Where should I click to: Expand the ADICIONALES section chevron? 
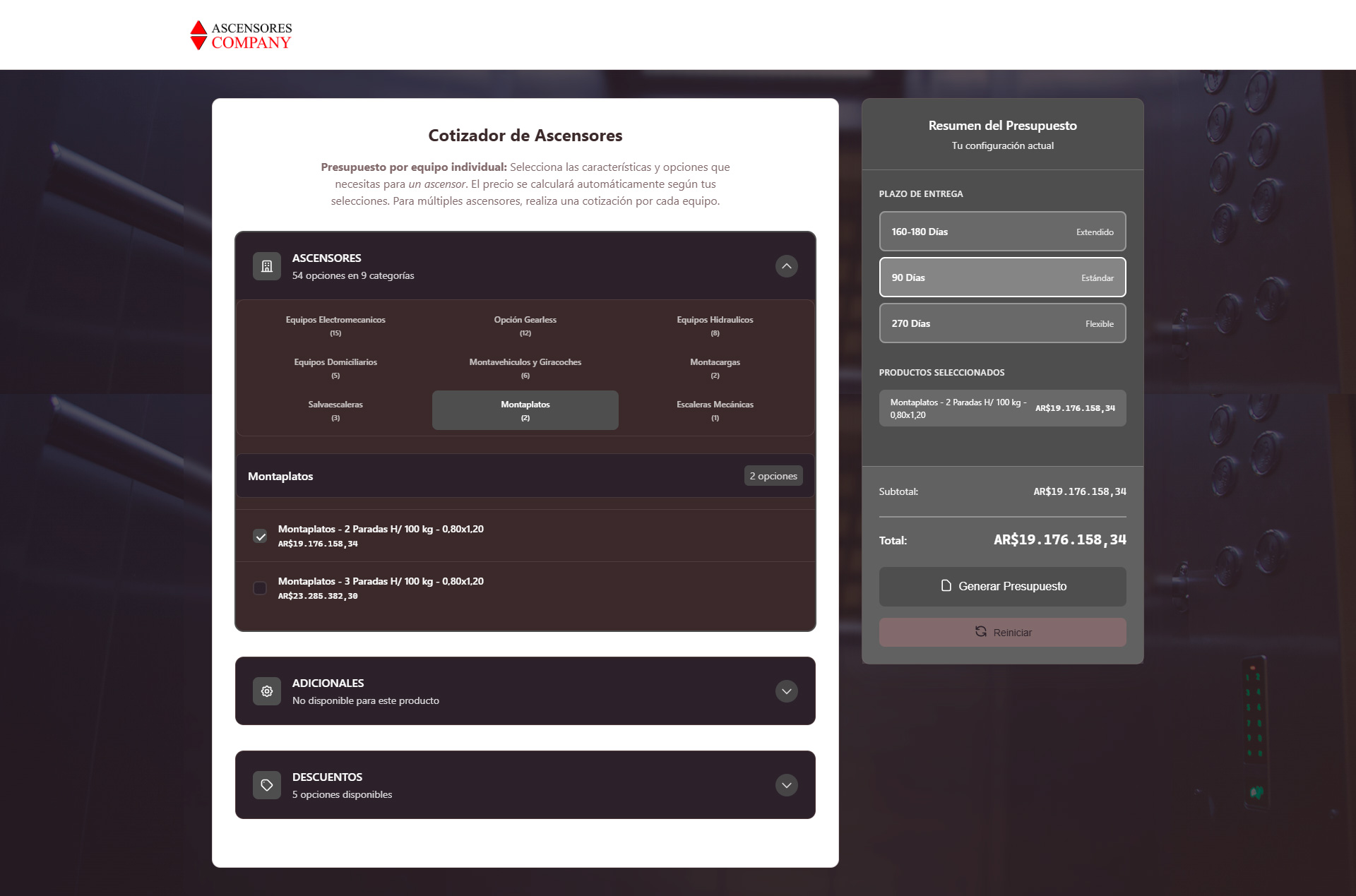click(x=786, y=691)
